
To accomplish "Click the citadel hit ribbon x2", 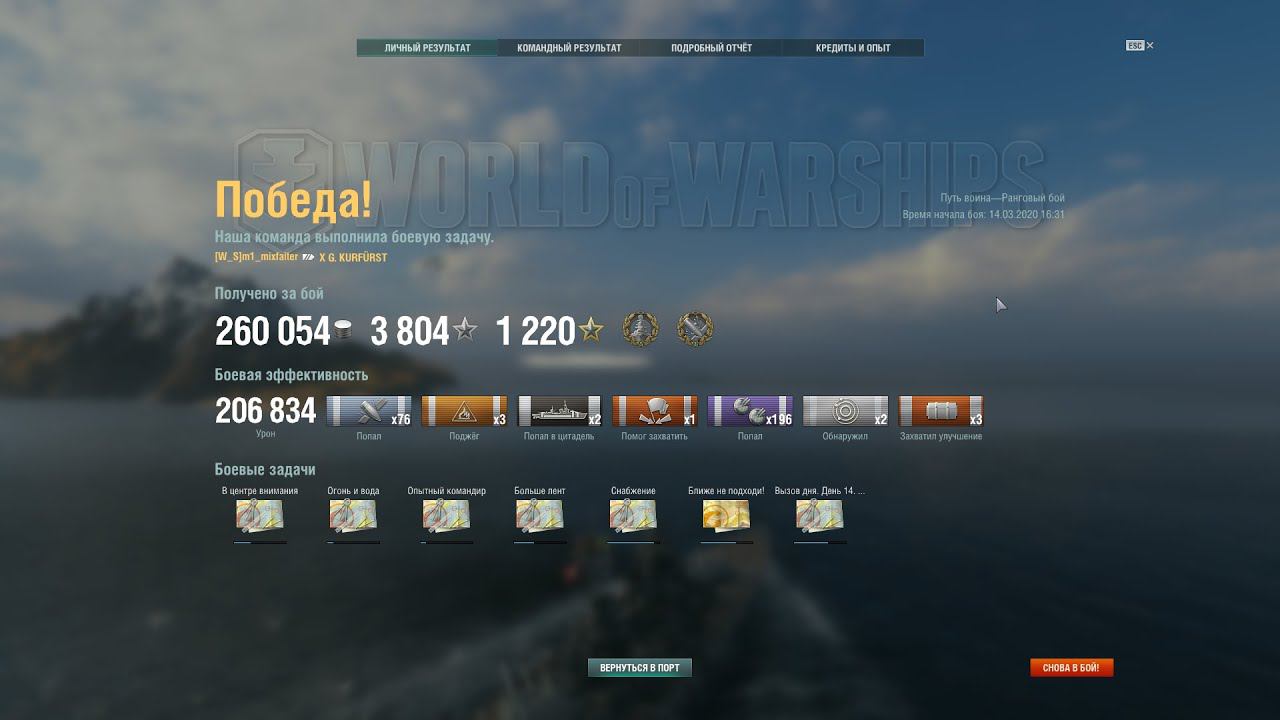I will 559,412.
